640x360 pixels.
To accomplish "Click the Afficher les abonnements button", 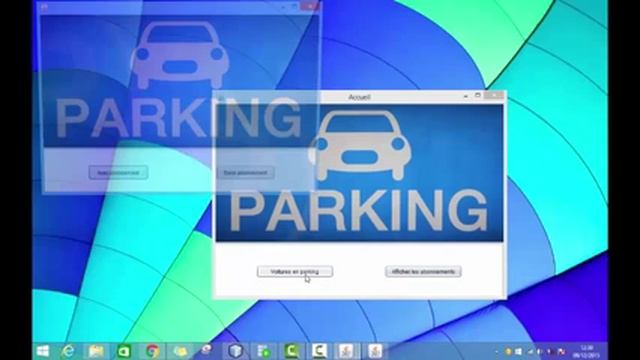I will point(423,271).
